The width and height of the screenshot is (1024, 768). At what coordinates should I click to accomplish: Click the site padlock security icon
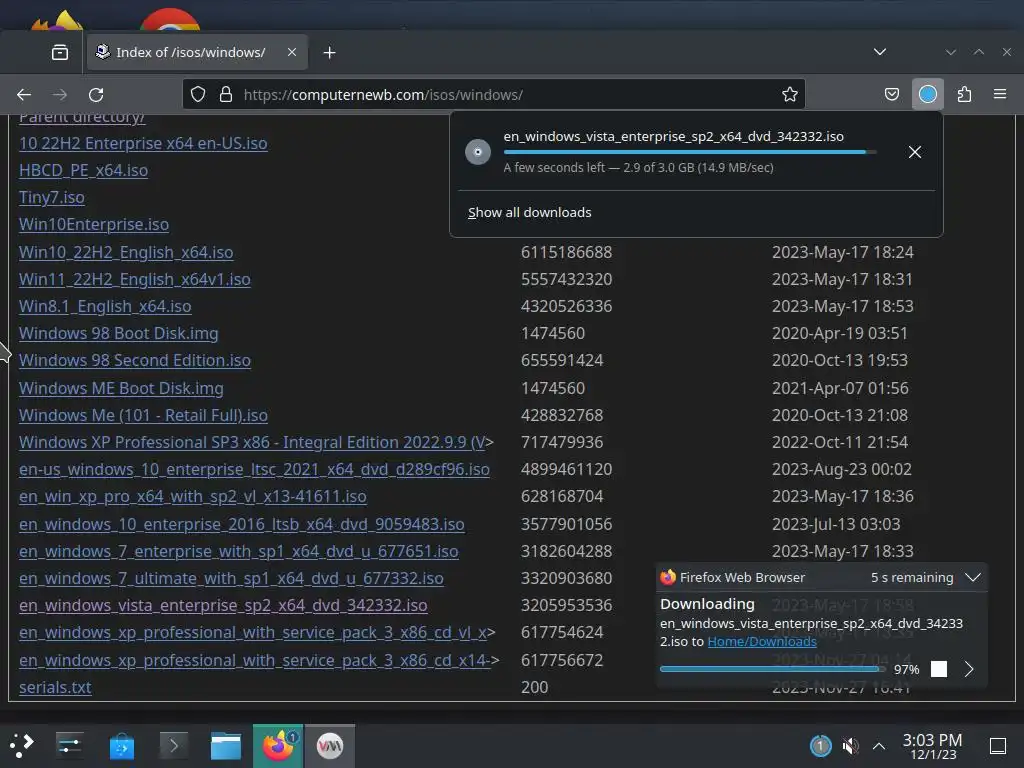click(x=226, y=95)
